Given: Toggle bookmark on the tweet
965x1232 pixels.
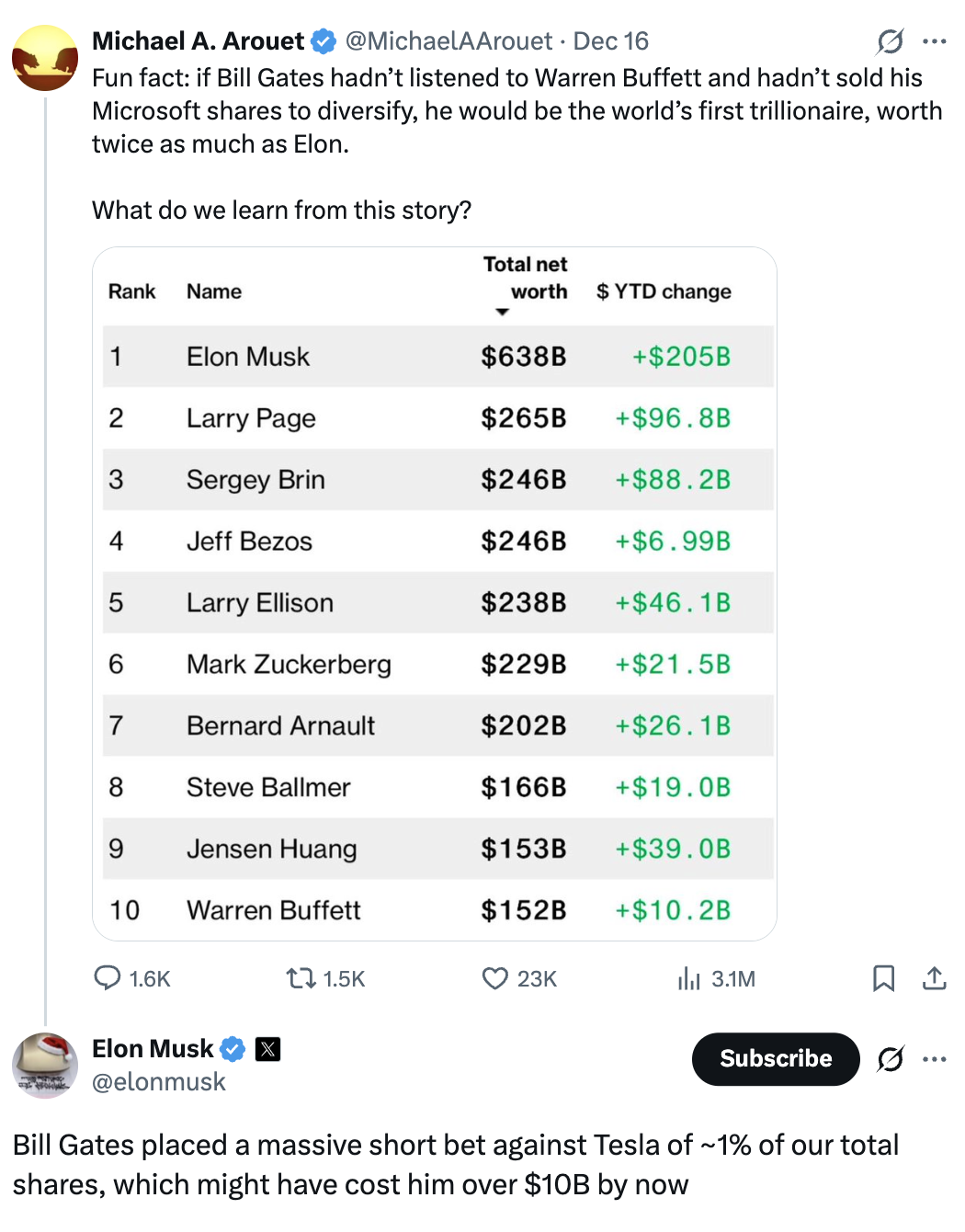Looking at the screenshot, I should tap(884, 979).
